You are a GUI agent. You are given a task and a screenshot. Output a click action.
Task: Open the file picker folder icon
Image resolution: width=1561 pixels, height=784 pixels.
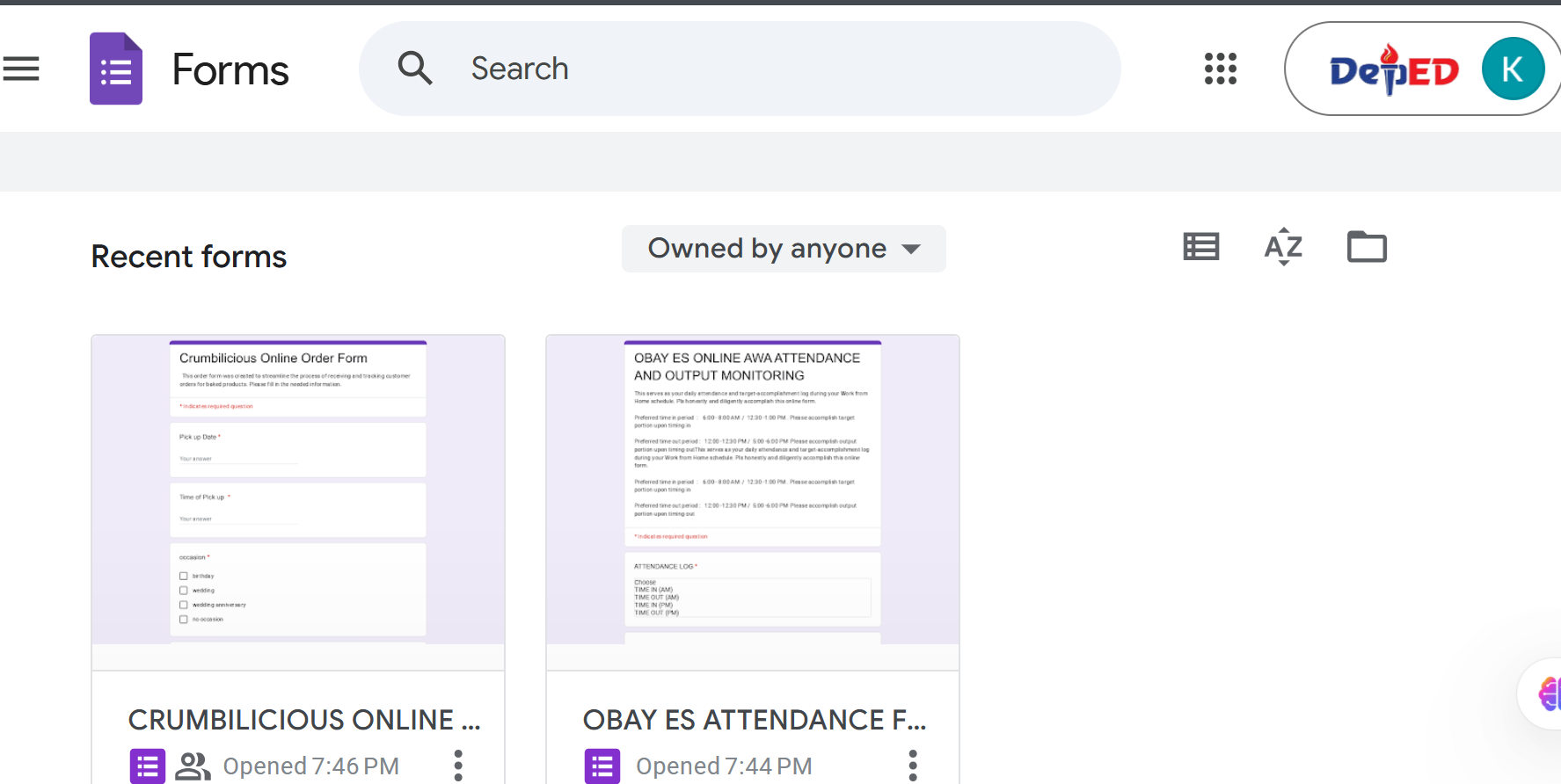(1367, 247)
